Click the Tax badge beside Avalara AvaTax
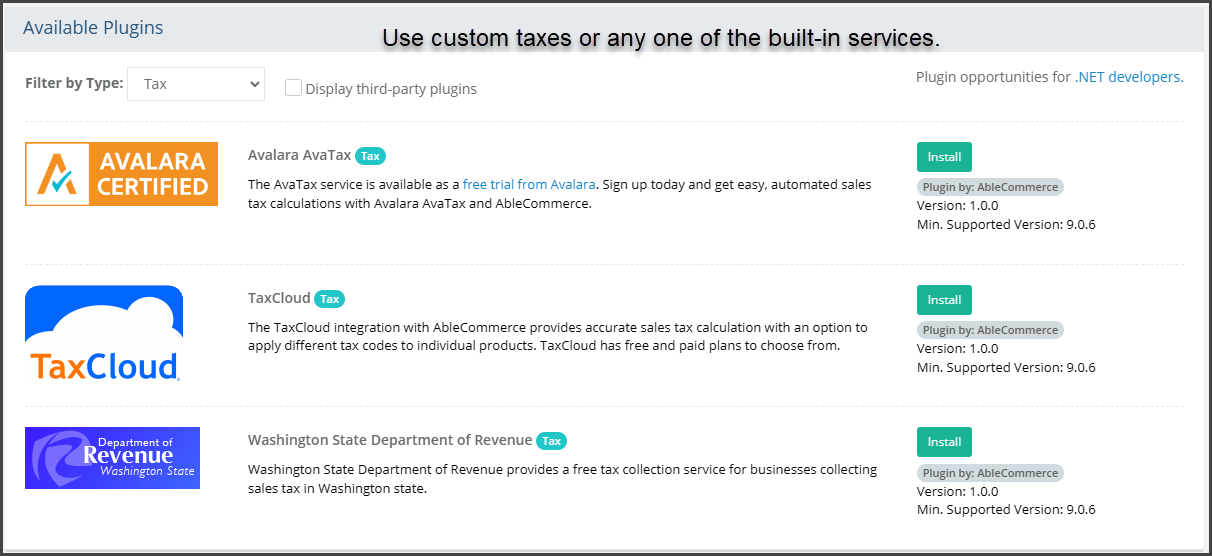 [x=370, y=156]
